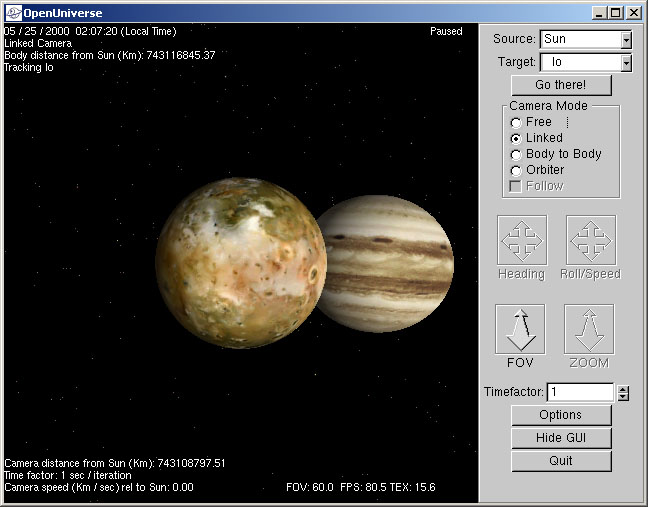
Task: Click the FOV arrow control
Action: [x=520, y=329]
